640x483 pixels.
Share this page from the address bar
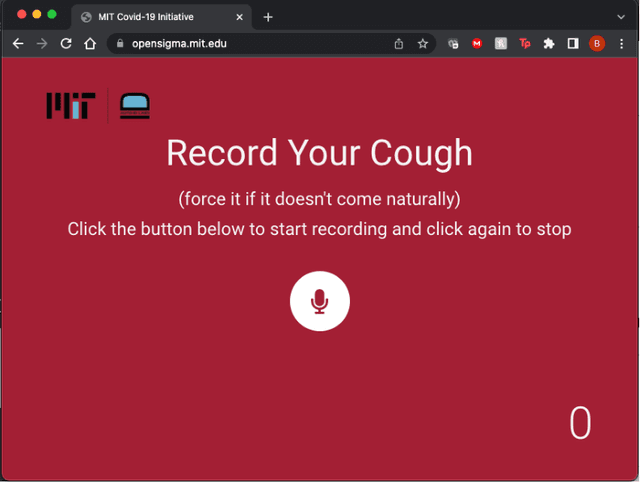click(x=399, y=44)
